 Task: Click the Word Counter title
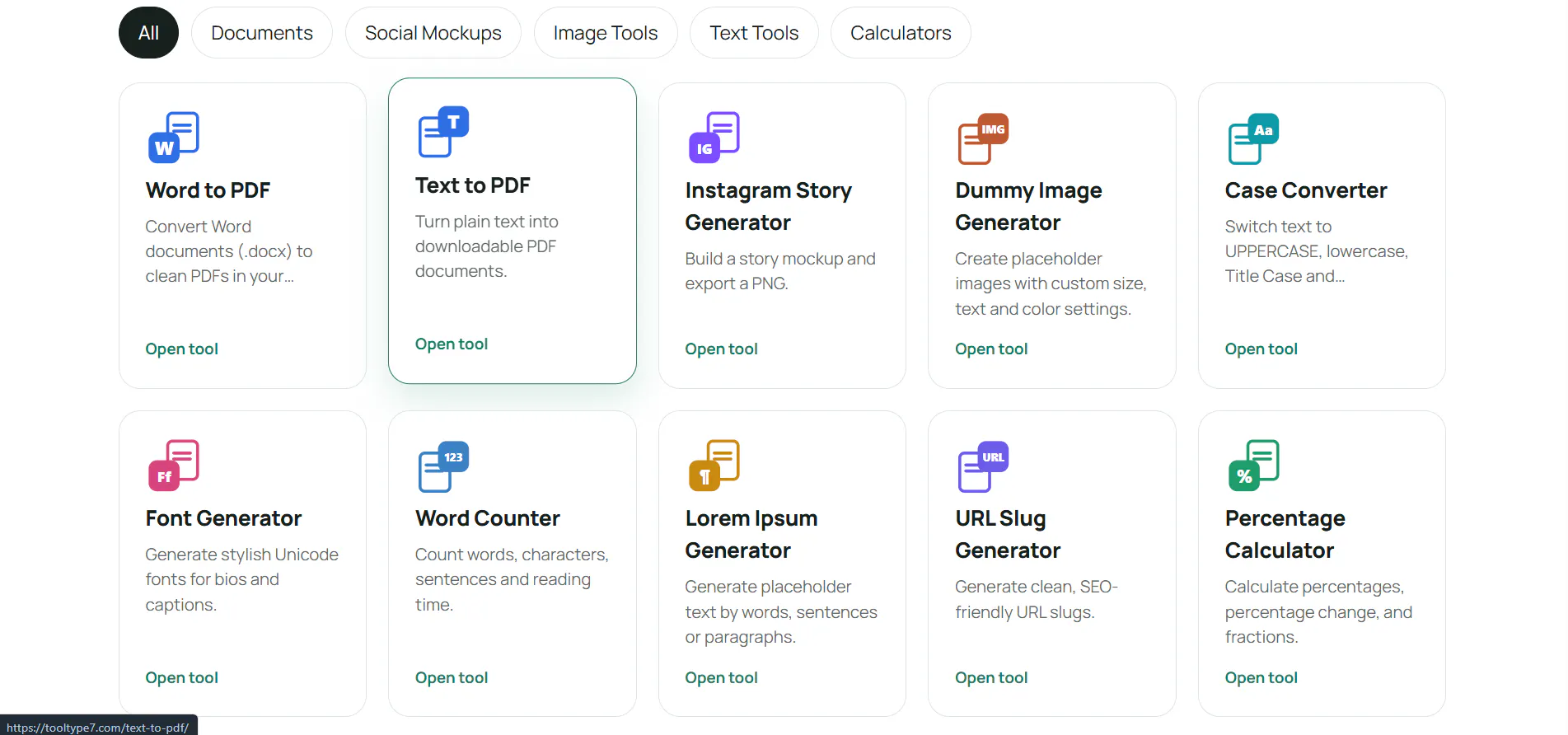[488, 518]
